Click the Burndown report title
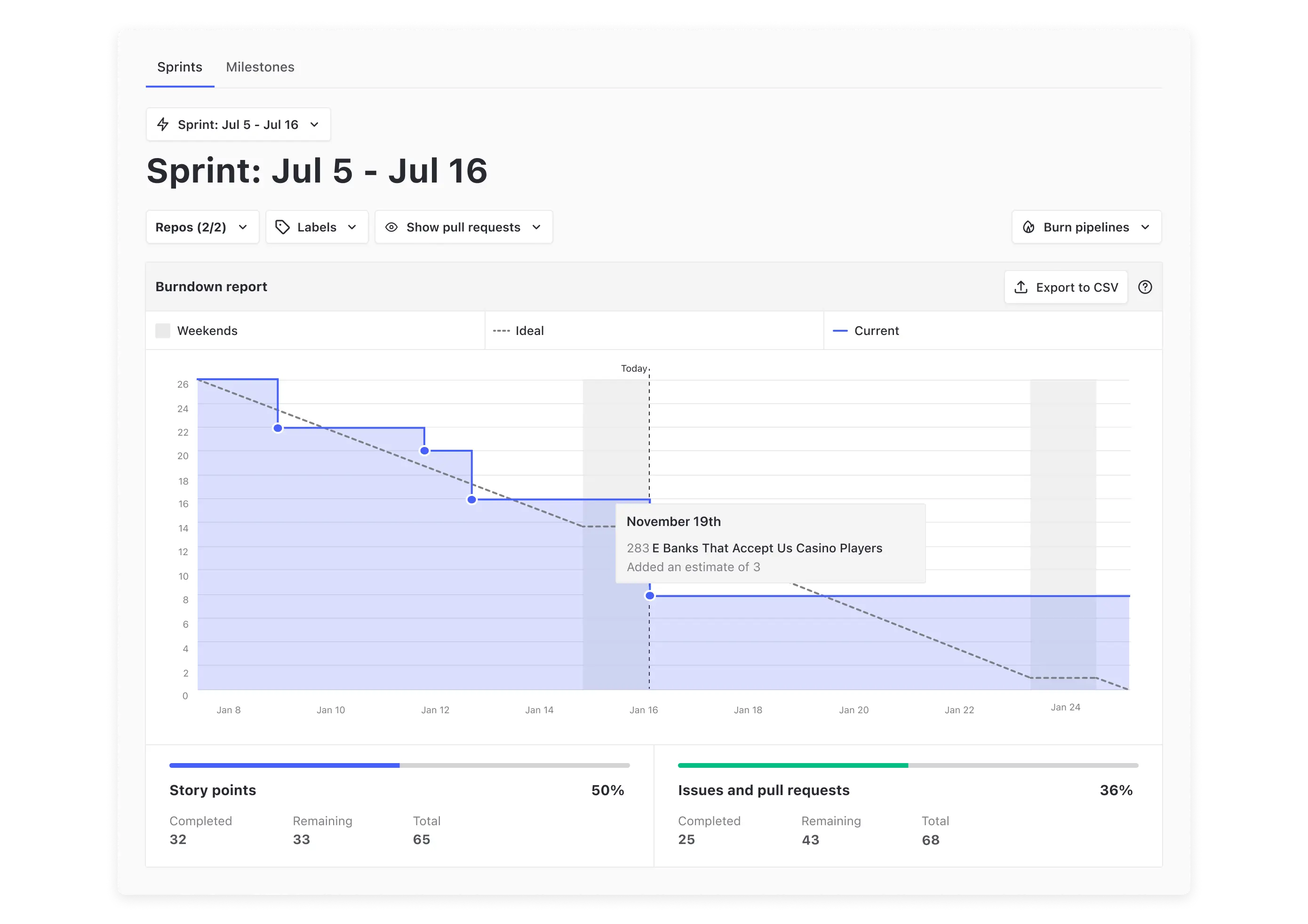The height and width of the screenshot is (924, 1308). click(x=211, y=287)
